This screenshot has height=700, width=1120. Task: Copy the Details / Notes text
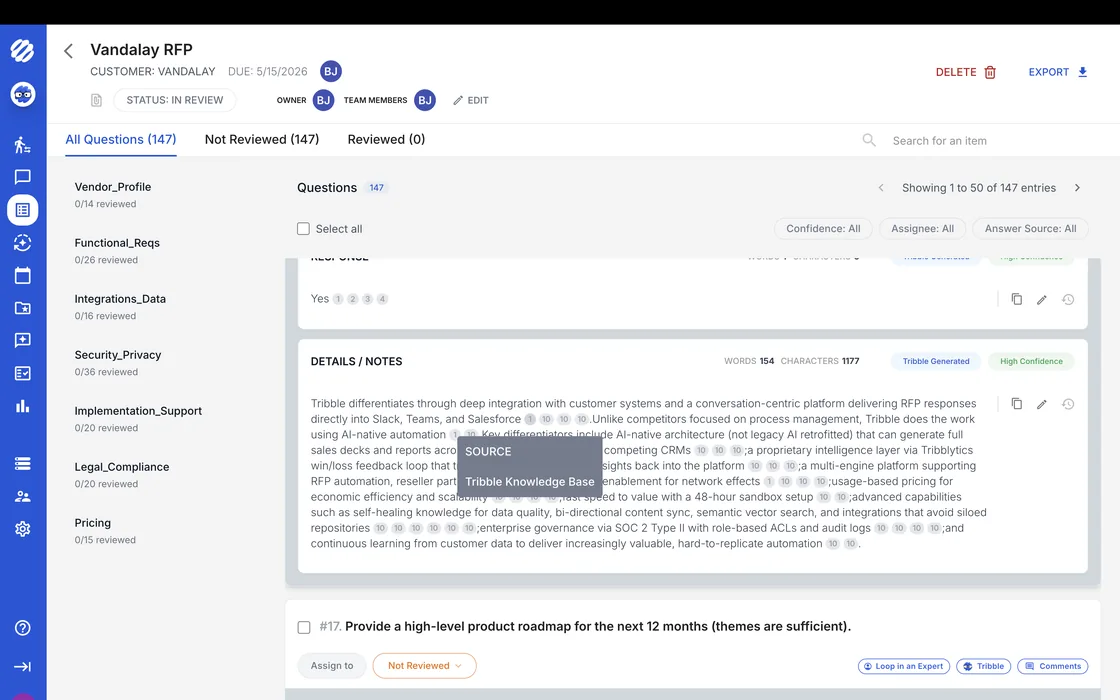coord(1016,404)
